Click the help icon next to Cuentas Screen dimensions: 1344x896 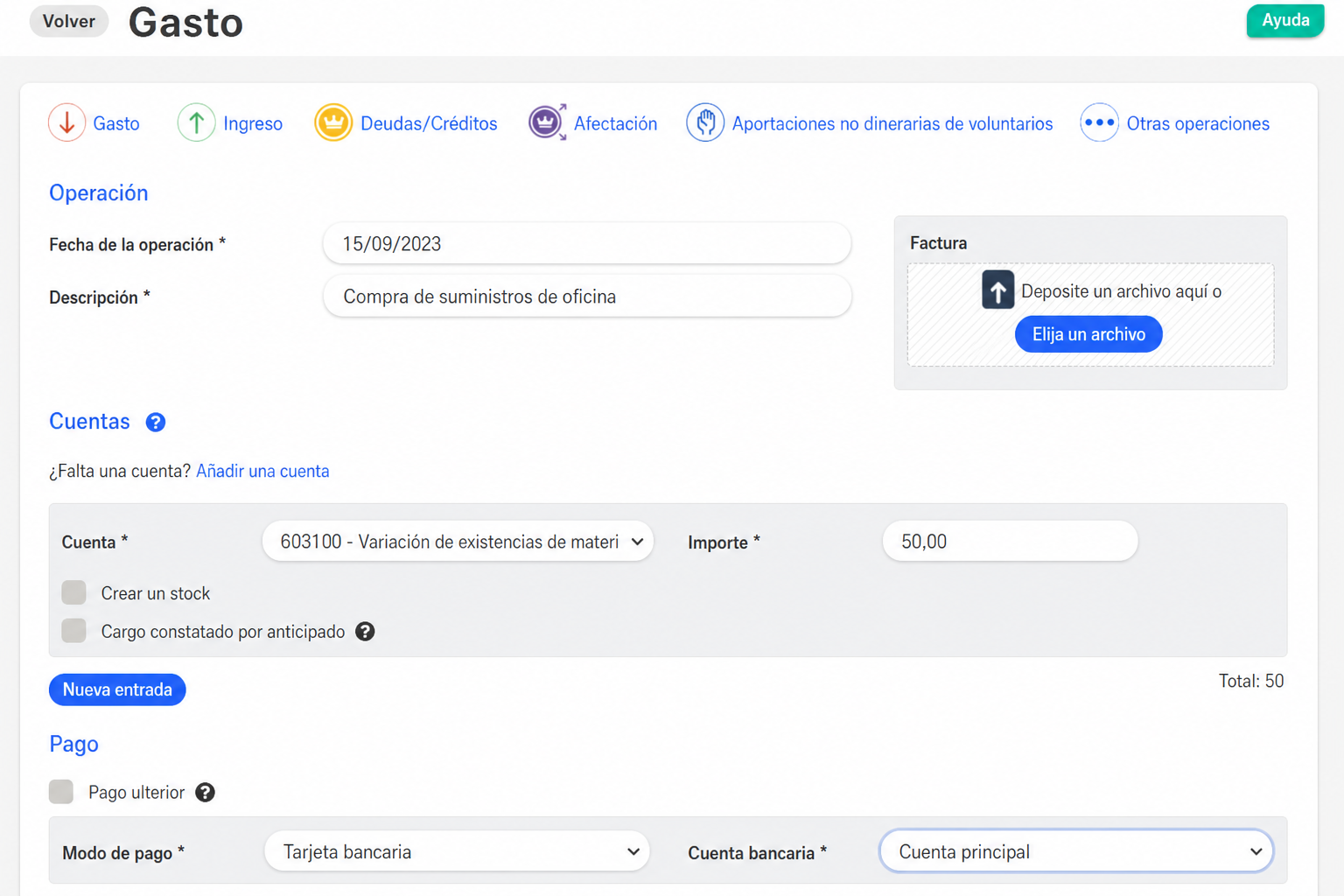point(156,423)
